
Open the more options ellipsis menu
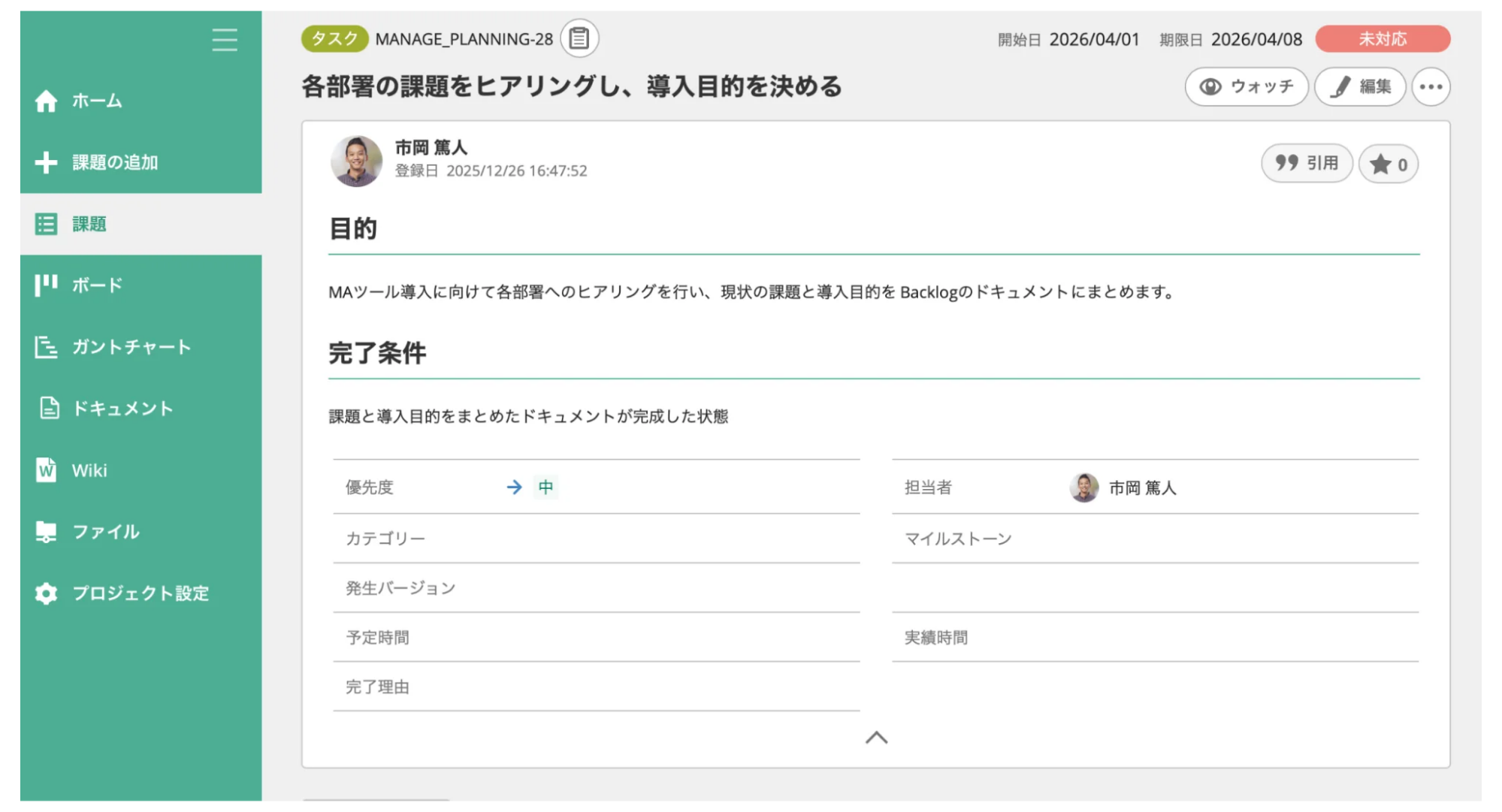(1431, 86)
